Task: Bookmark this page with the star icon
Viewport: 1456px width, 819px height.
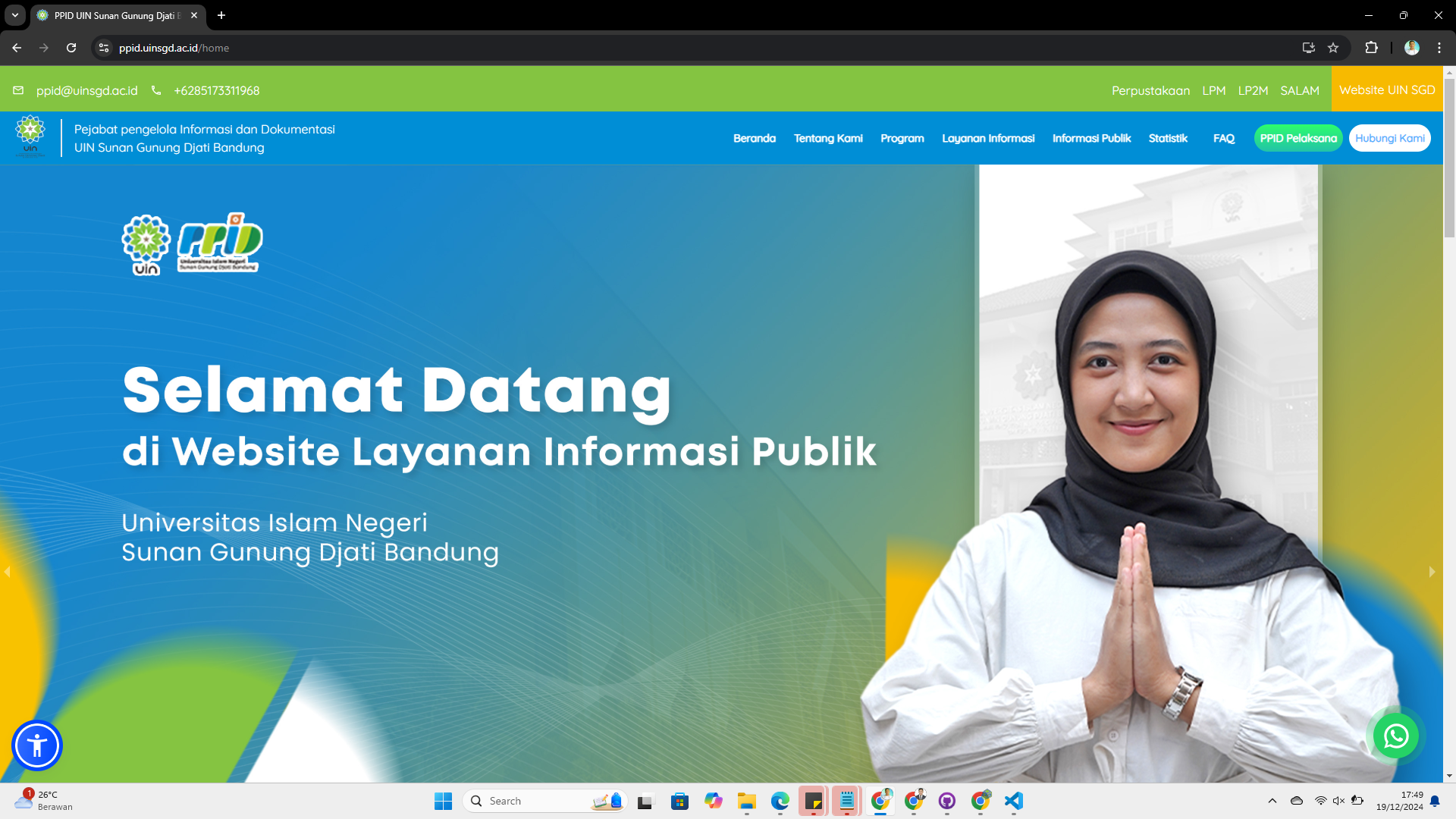Action: point(1333,48)
